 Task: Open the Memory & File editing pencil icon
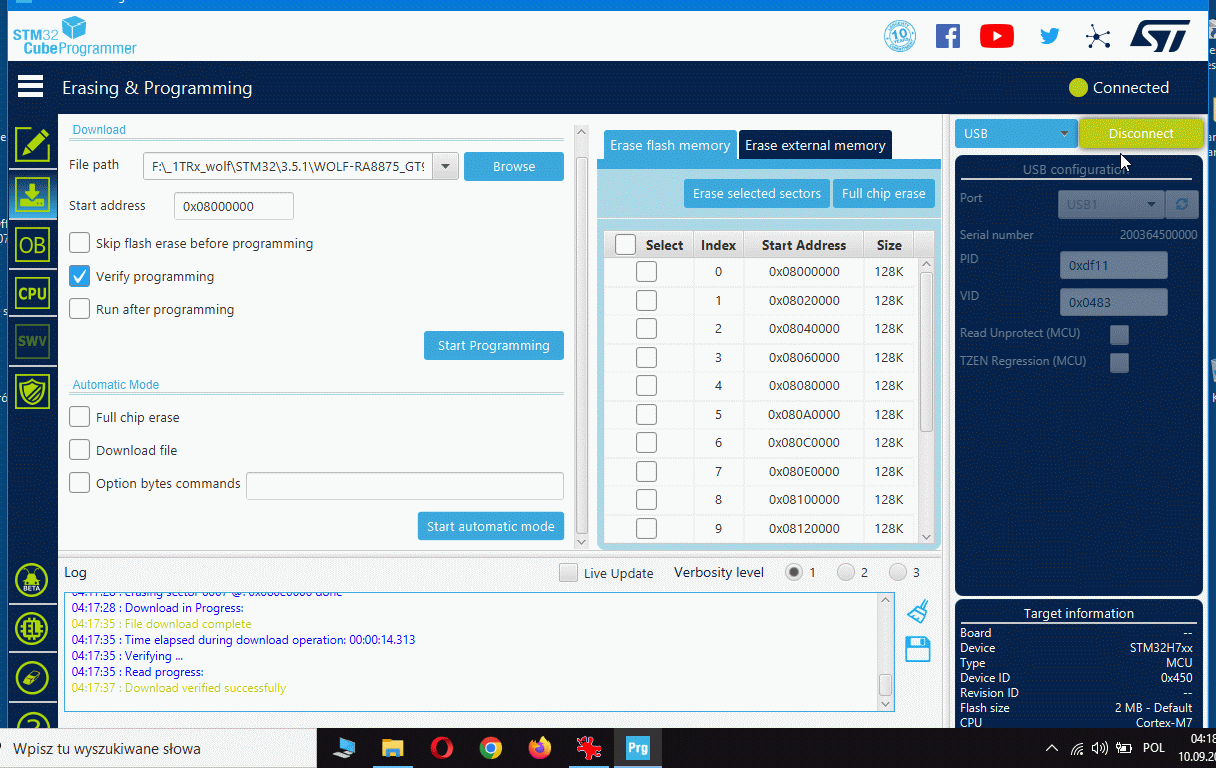(x=32, y=145)
